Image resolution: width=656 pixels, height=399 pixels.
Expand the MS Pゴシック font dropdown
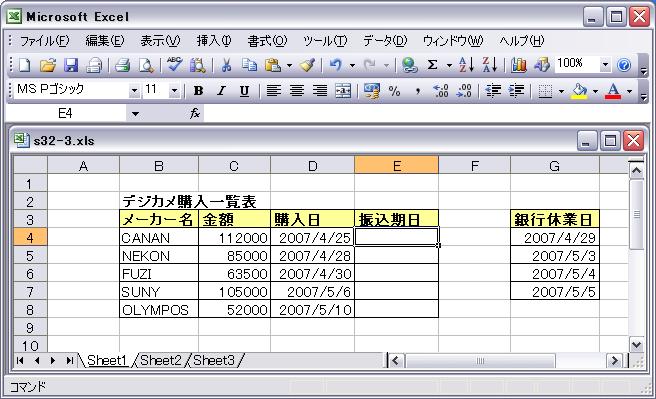click(x=134, y=90)
